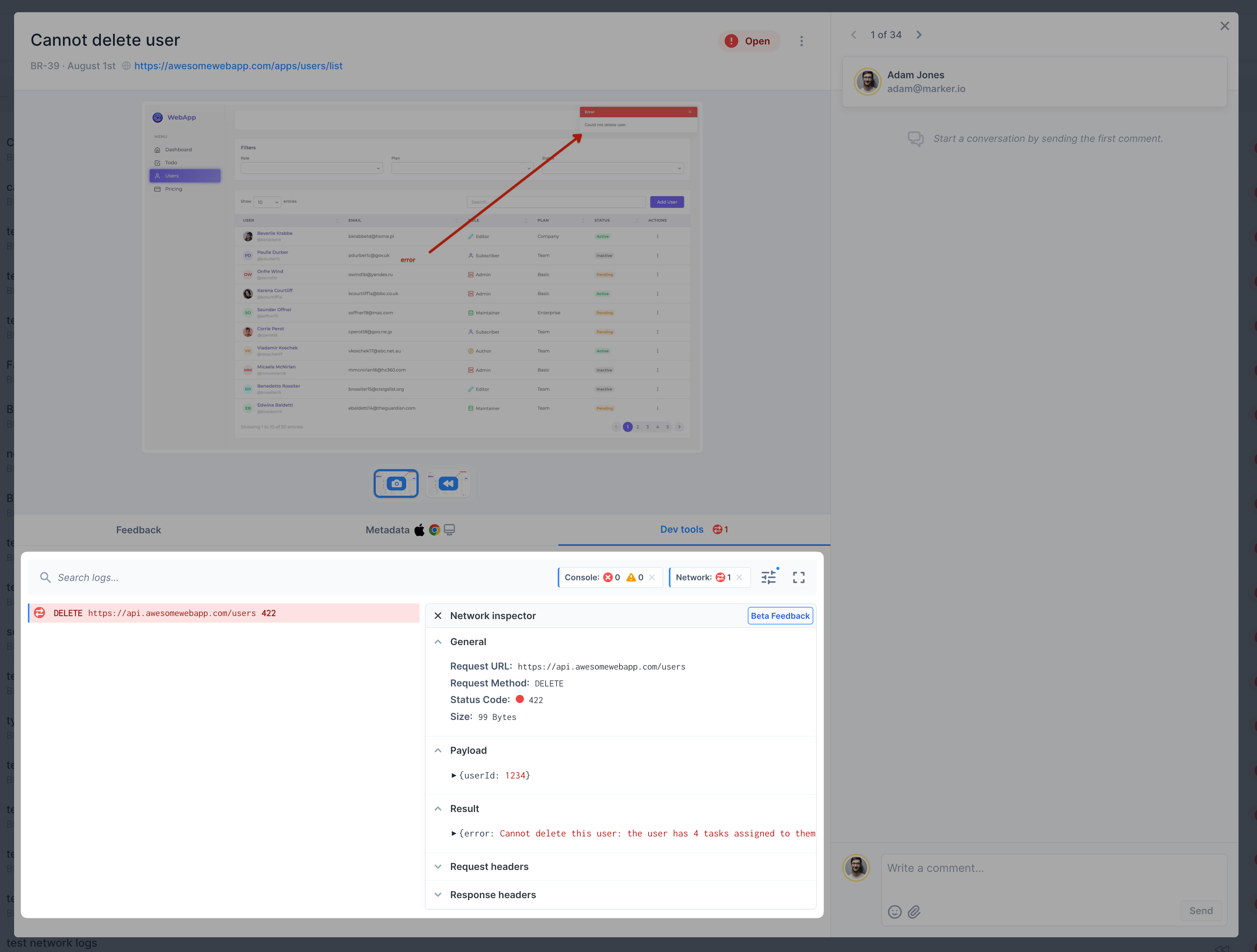Go to previous issue arrow
This screenshot has height=952, width=1257.
[x=854, y=35]
